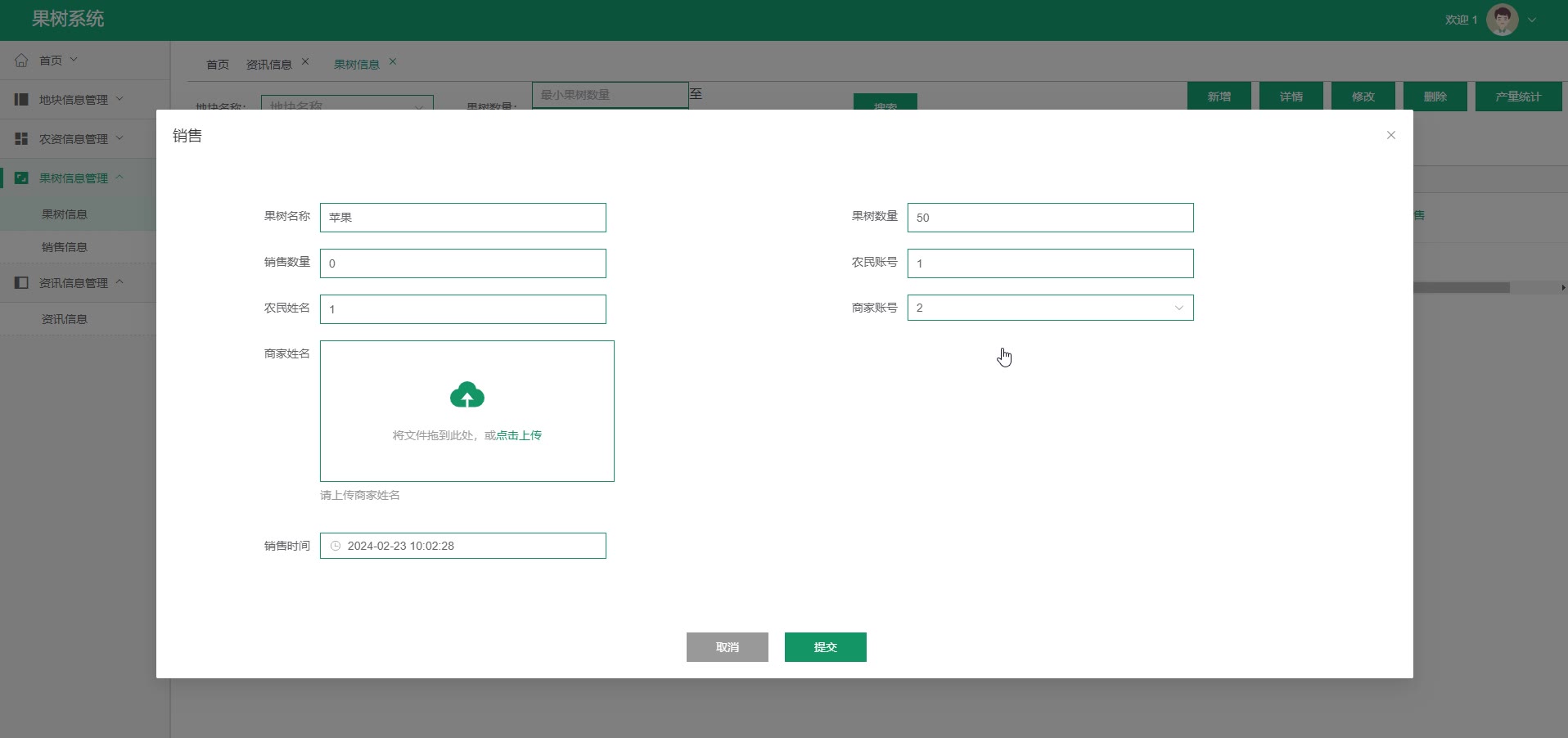Submit the form with 提交 button
The image size is (1568, 738).
[x=825, y=647]
